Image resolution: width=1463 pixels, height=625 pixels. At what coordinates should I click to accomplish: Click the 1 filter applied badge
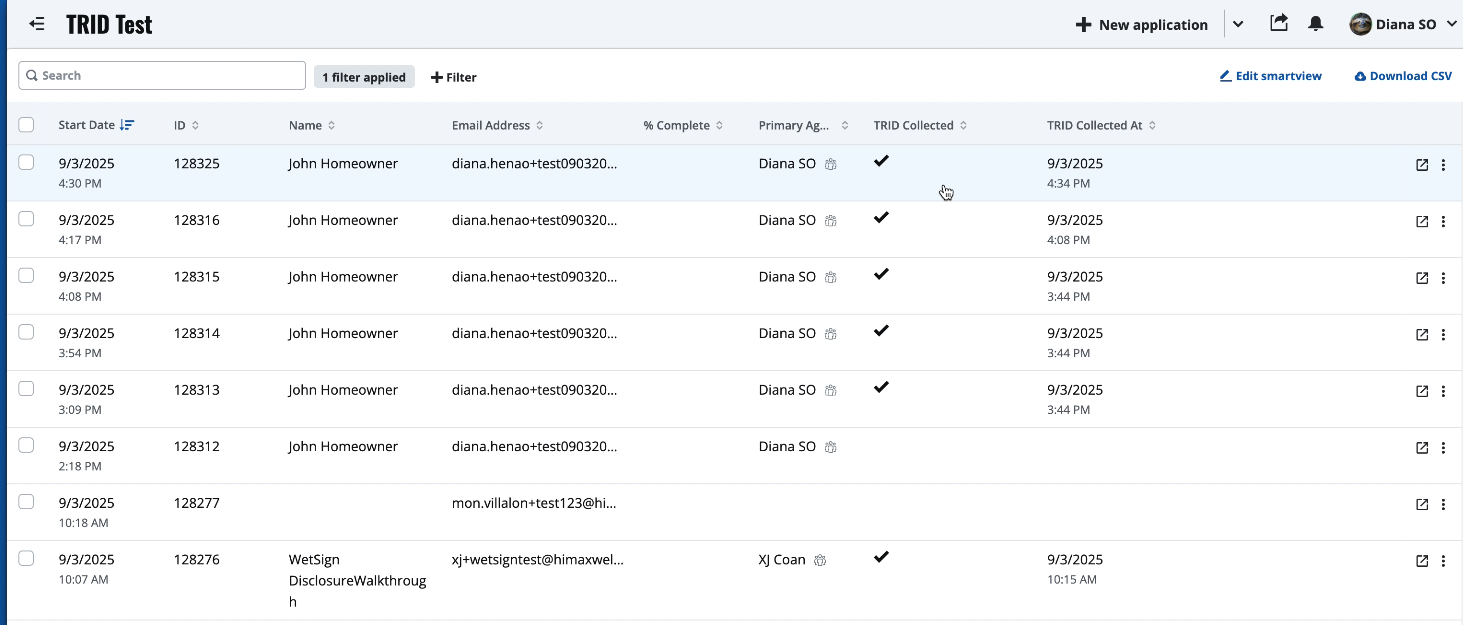click(364, 77)
